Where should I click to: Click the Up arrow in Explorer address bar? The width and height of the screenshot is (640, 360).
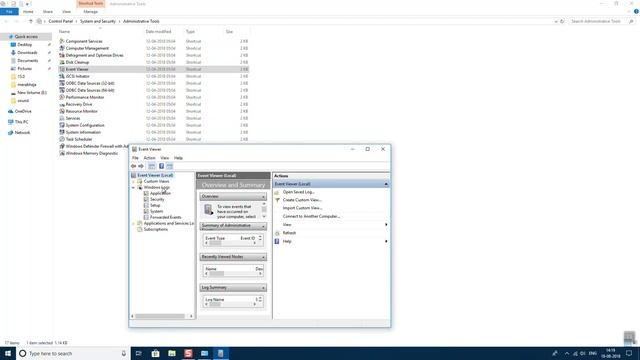[x=31, y=21]
